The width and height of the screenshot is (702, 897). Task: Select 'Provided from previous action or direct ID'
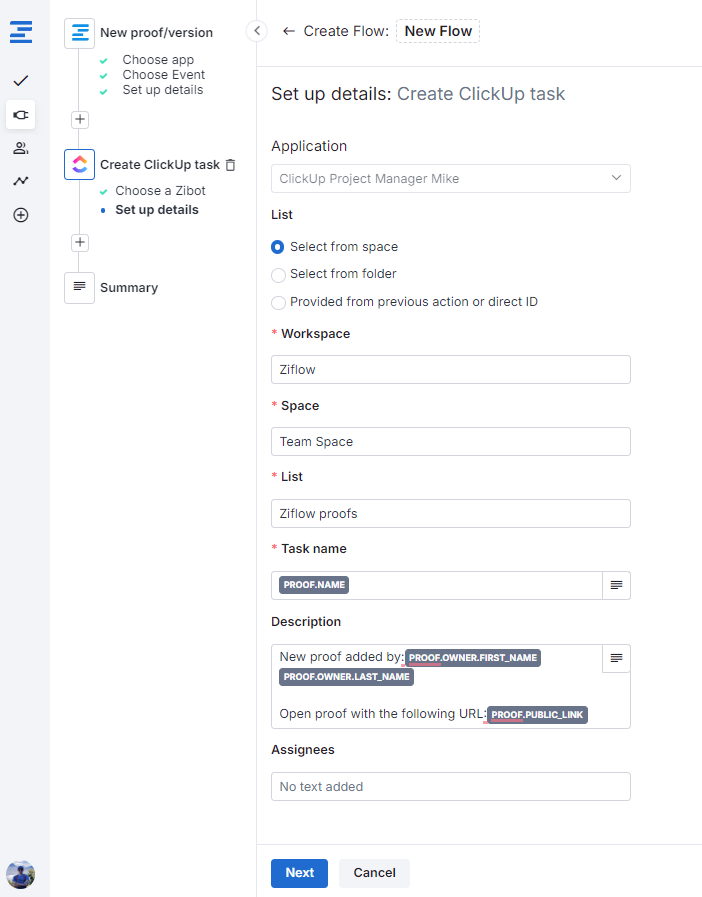point(278,302)
